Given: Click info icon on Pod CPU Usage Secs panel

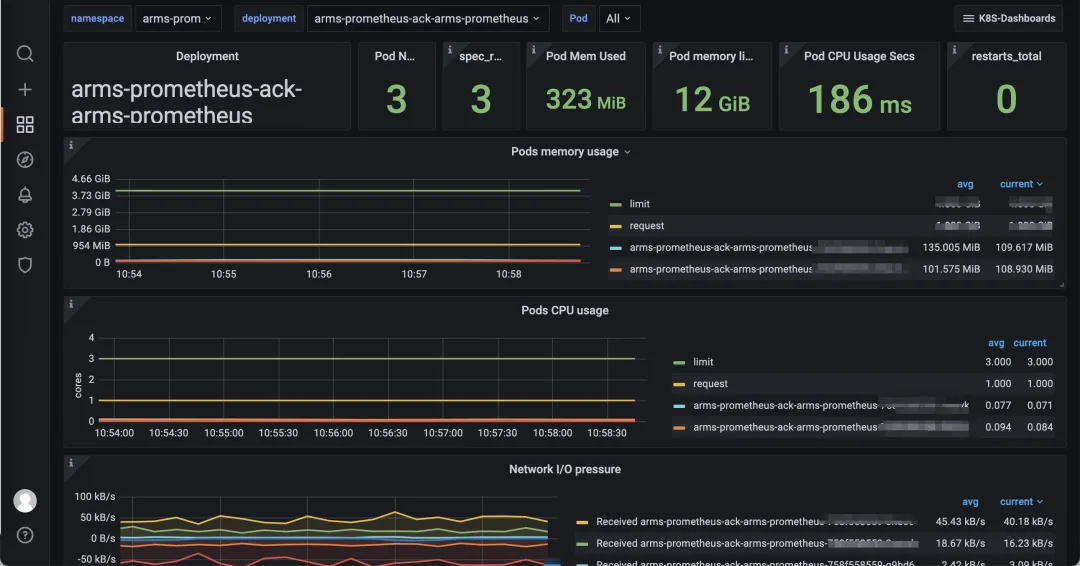Looking at the screenshot, I should click(x=787, y=50).
